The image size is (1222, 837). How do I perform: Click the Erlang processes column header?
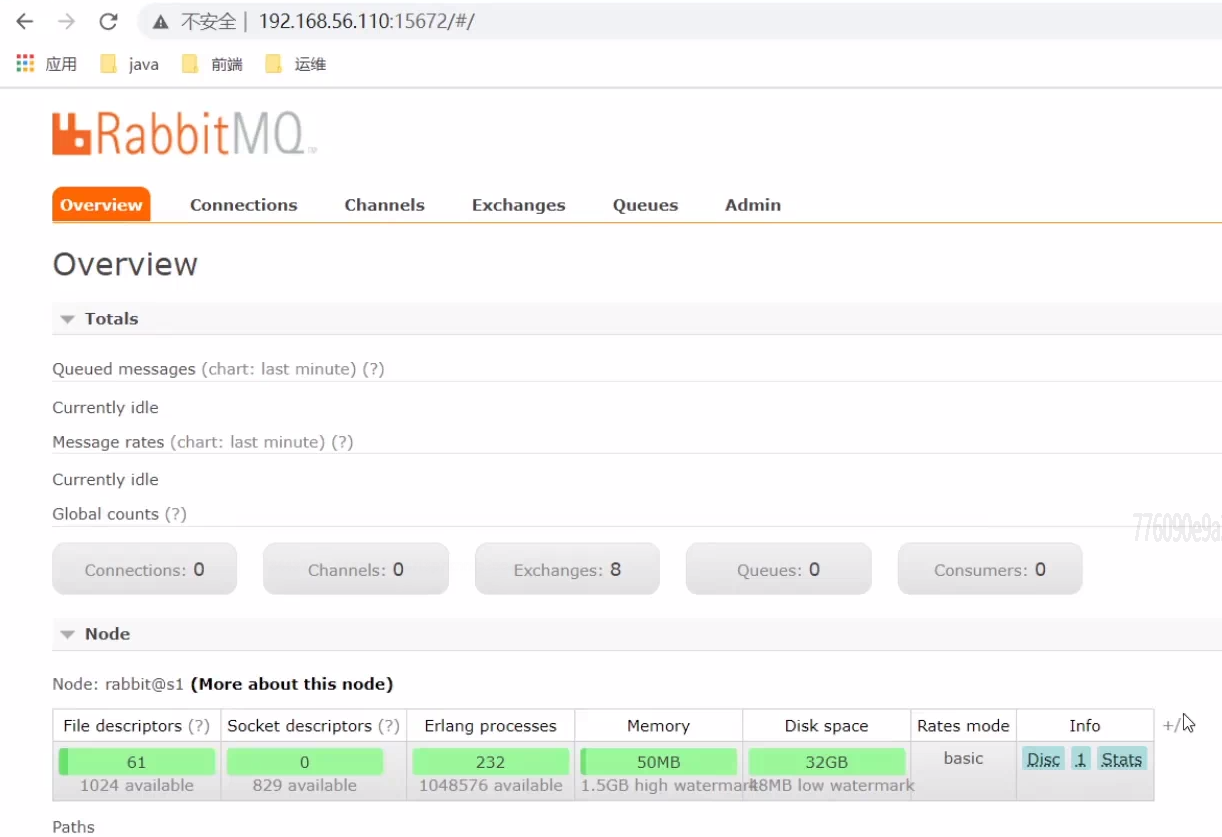click(490, 726)
